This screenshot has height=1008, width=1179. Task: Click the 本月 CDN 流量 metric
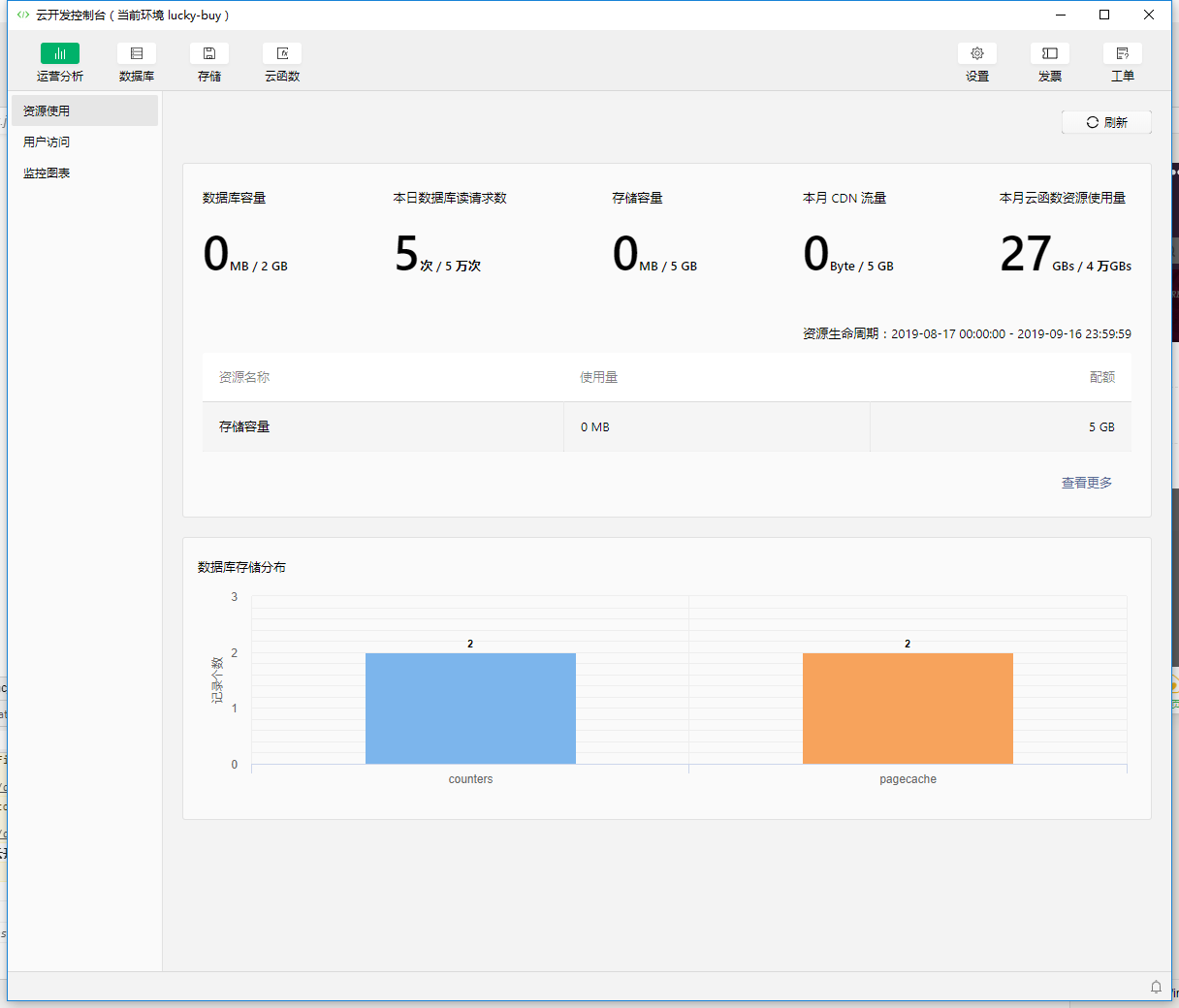pos(844,198)
